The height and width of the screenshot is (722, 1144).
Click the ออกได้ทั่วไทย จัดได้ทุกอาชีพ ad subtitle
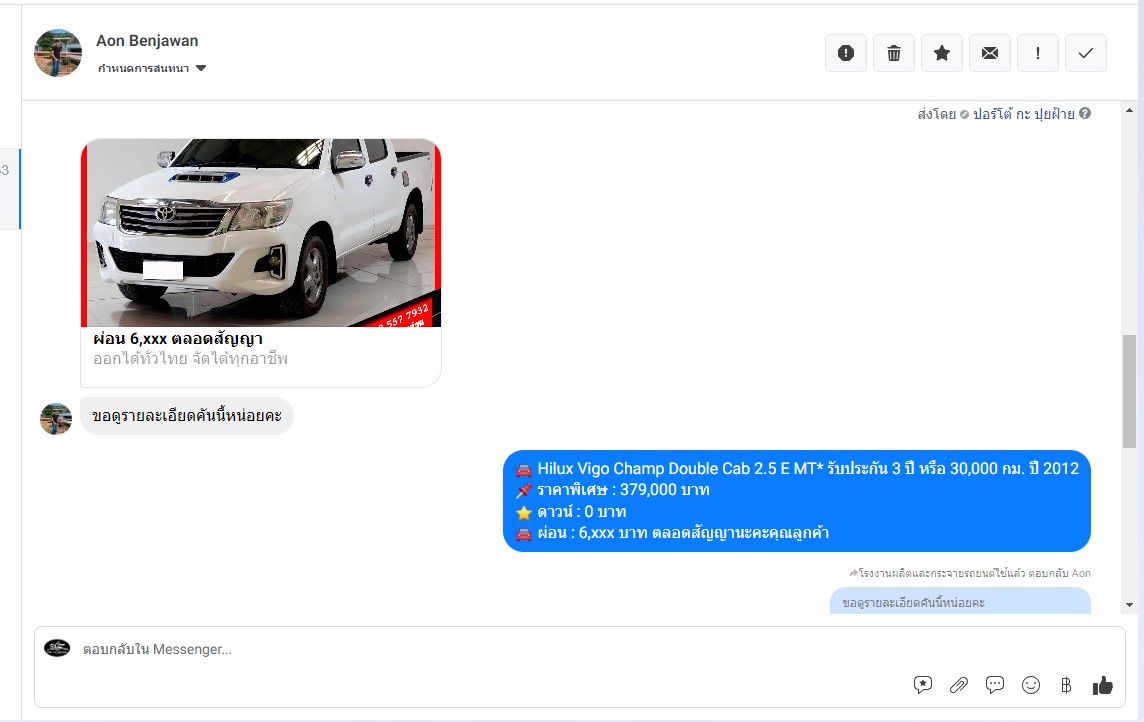tap(190, 359)
